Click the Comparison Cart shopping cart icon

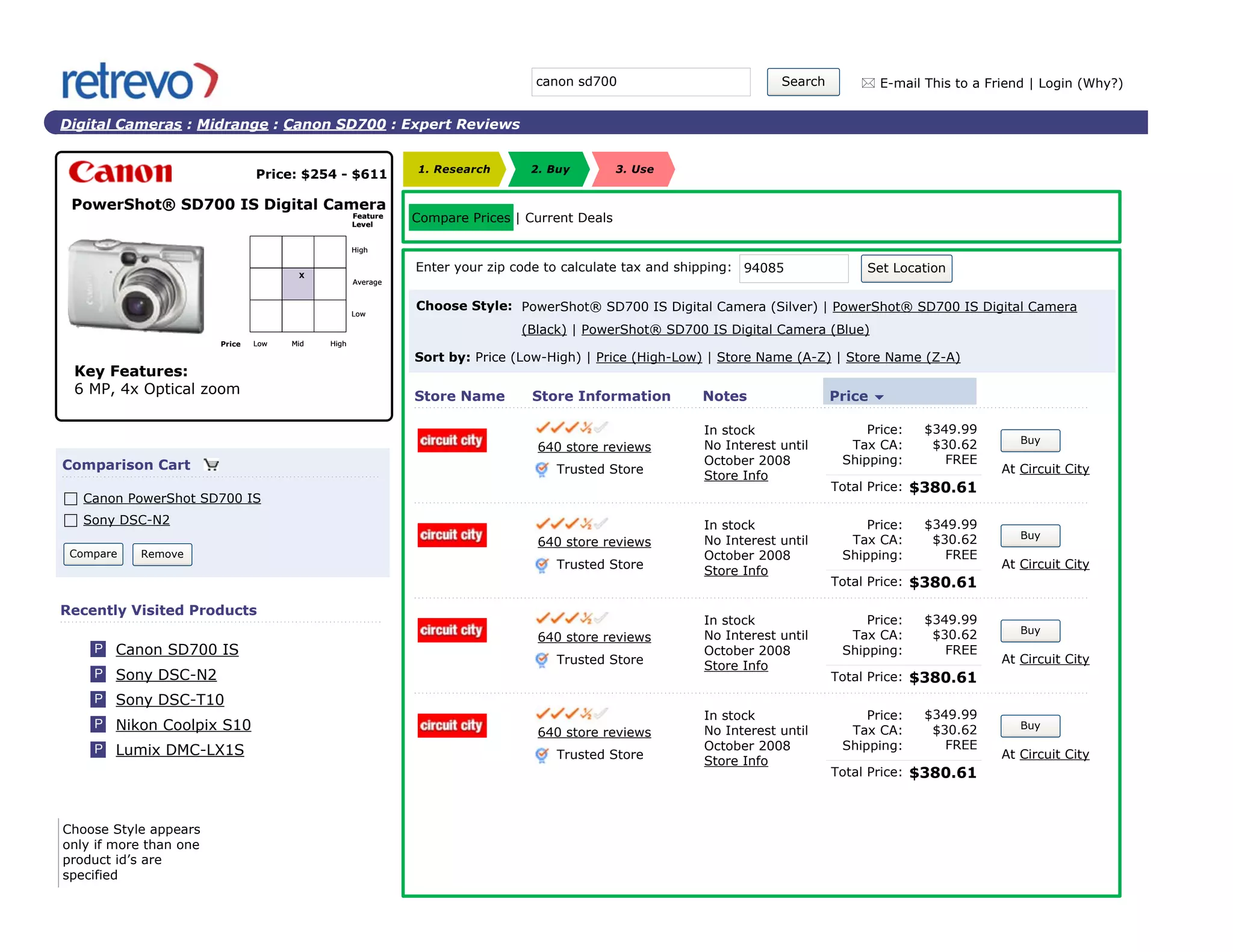[x=211, y=465]
